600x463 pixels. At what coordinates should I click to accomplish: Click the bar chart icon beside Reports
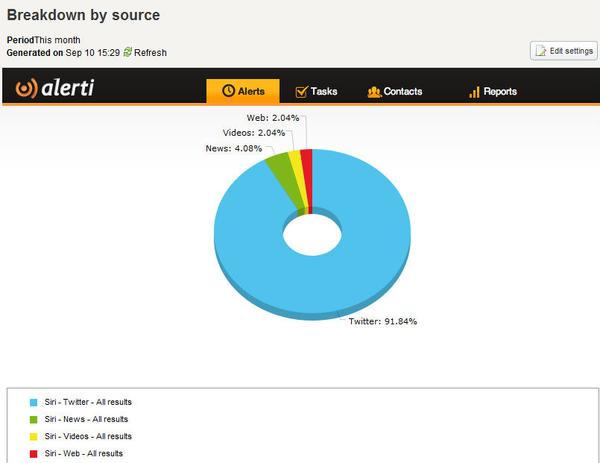[x=474, y=92]
